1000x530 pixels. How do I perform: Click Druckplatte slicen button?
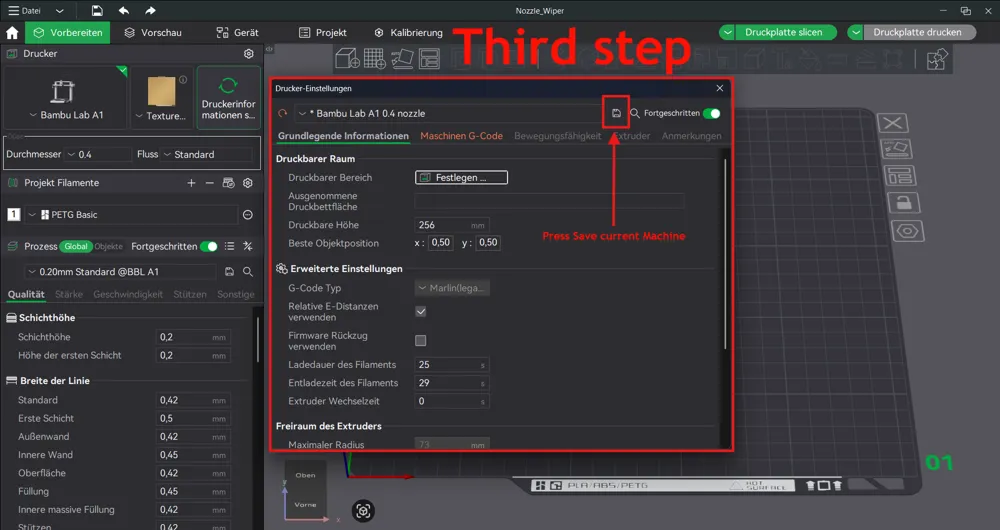(x=783, y=32)
